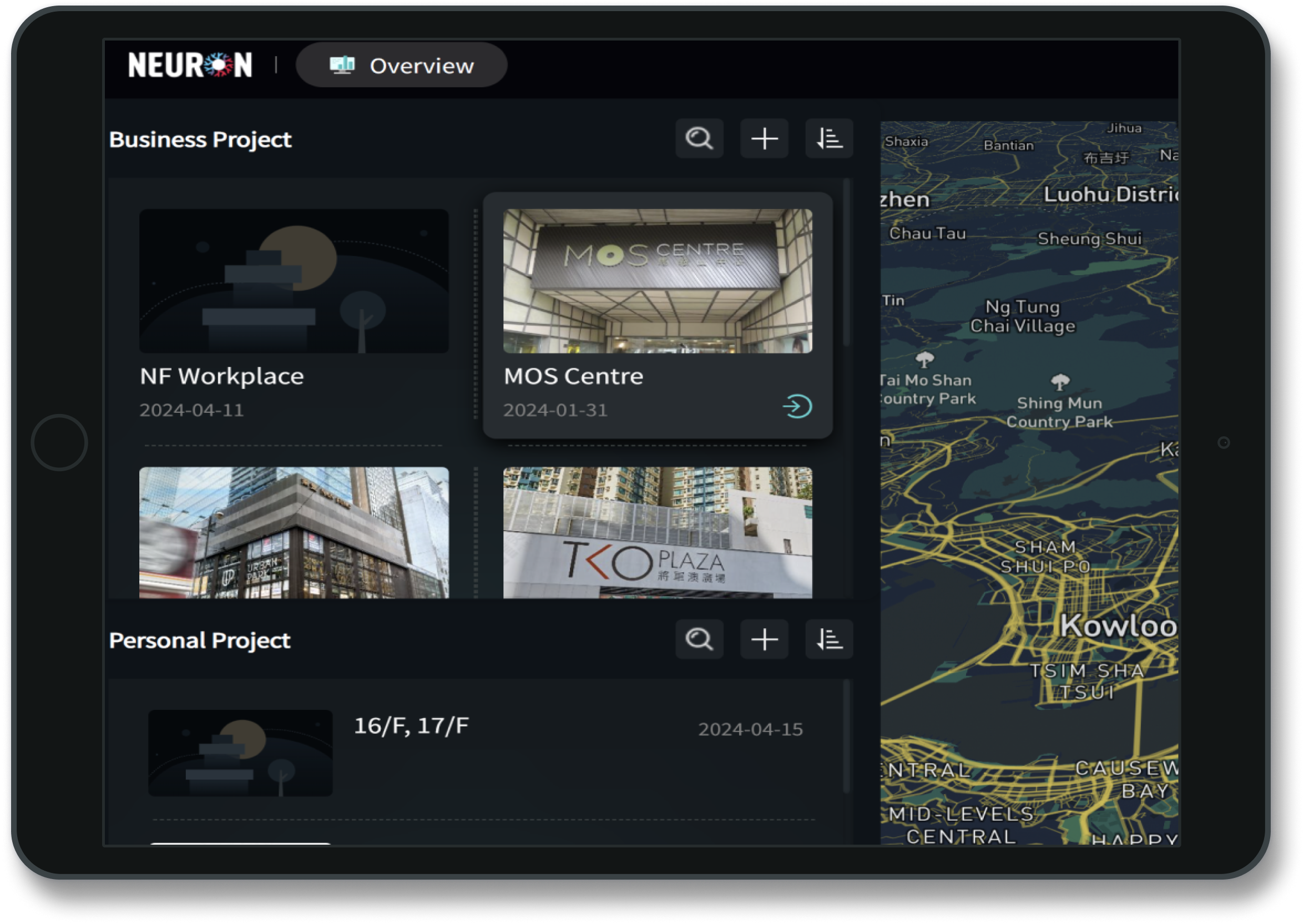Click Shing Mun Country Park marker

point(1059,381)
